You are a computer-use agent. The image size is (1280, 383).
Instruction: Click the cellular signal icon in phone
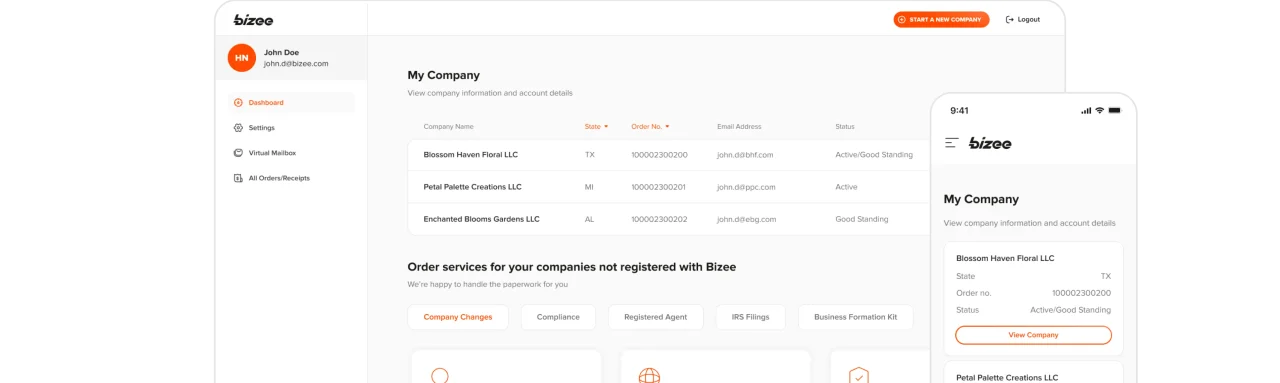pyautogui.click(x=1086, y=110)
